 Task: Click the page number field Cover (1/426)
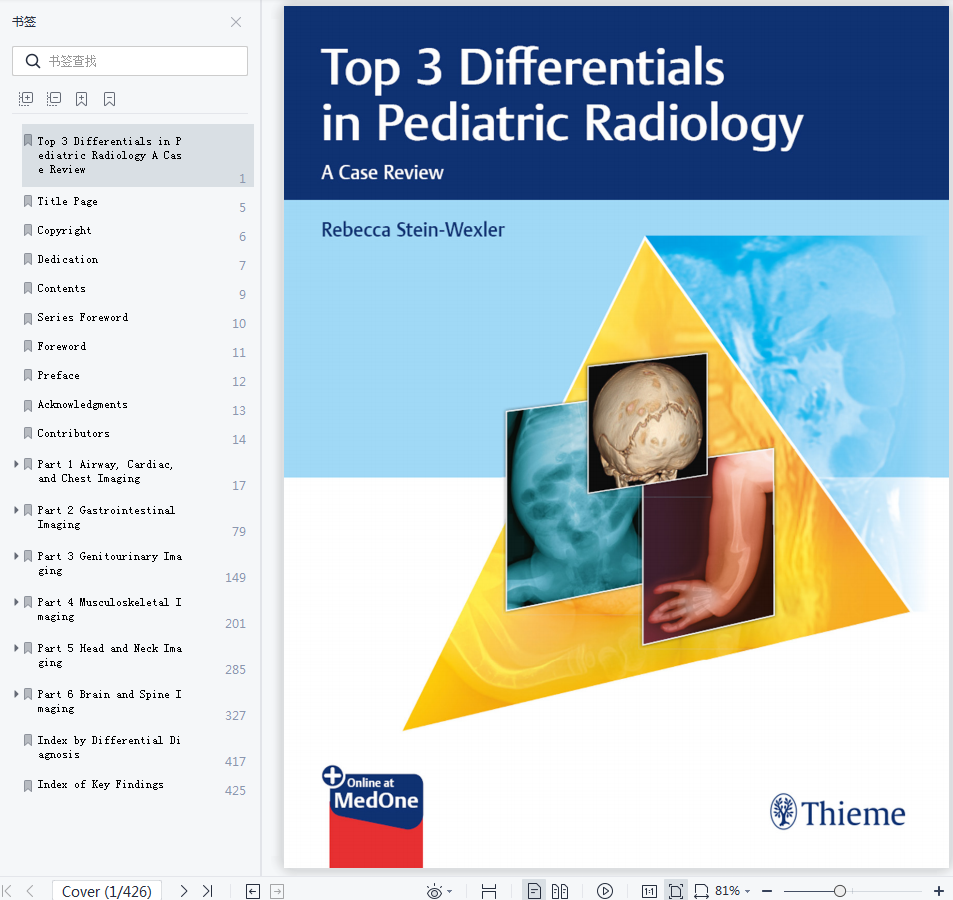[106, 891]
